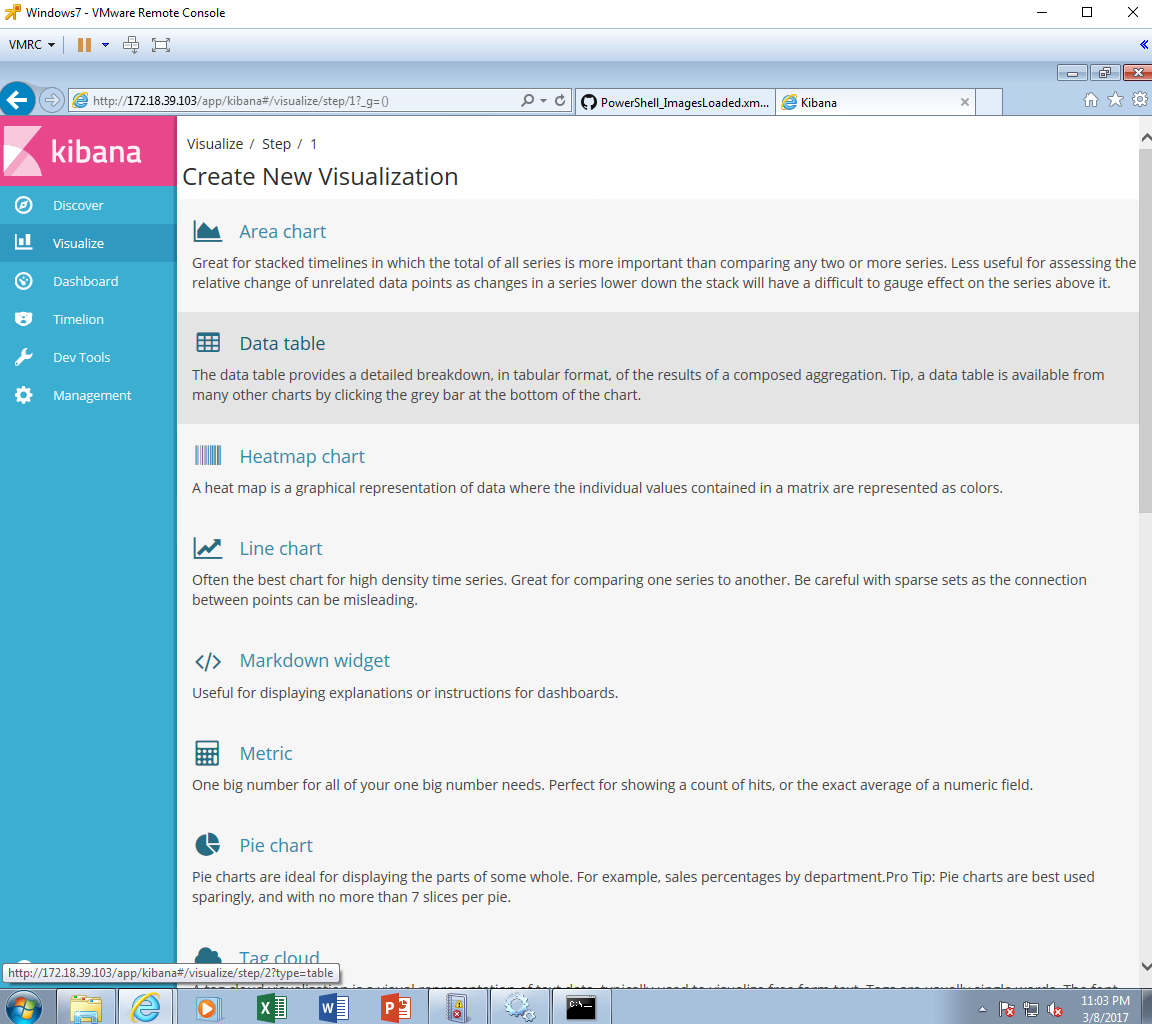Click the address bar search magnifier
Viewport: 1152px width, 1024px height.
point(528,101)
